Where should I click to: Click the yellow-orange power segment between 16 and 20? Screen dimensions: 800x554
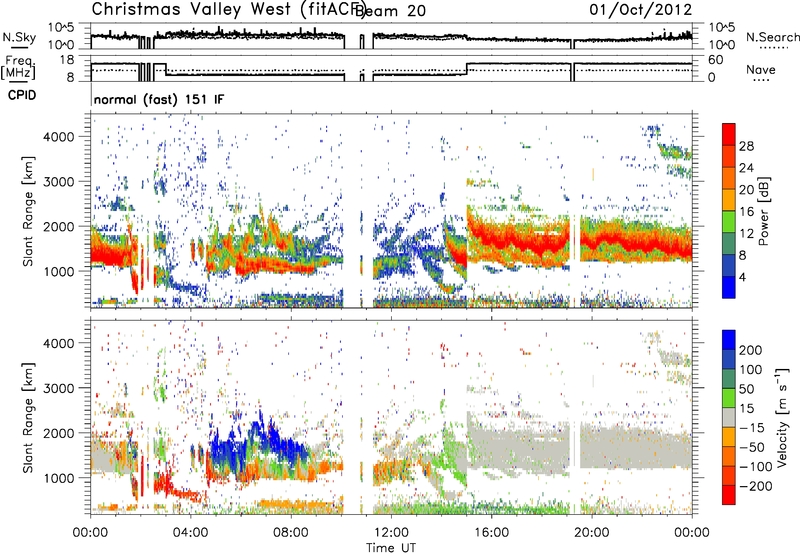pos(729,200)
